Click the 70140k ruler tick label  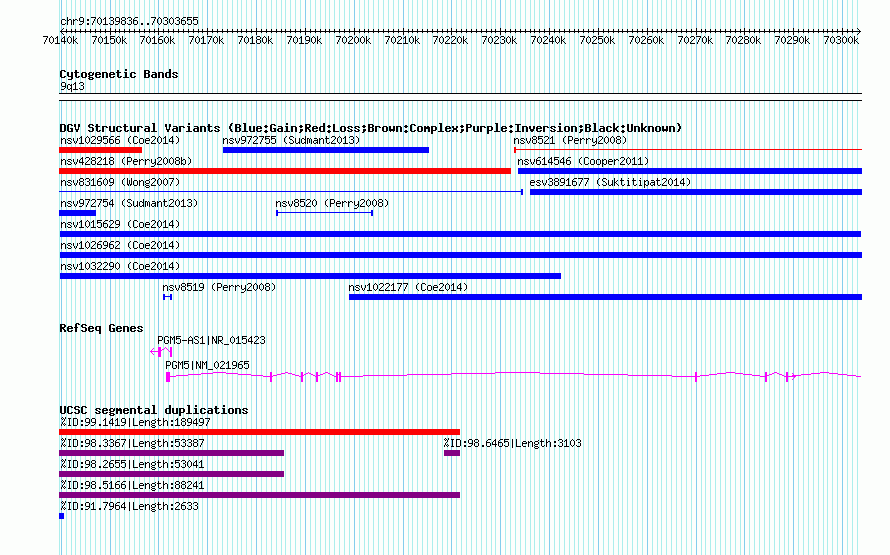tap(61, 40)
